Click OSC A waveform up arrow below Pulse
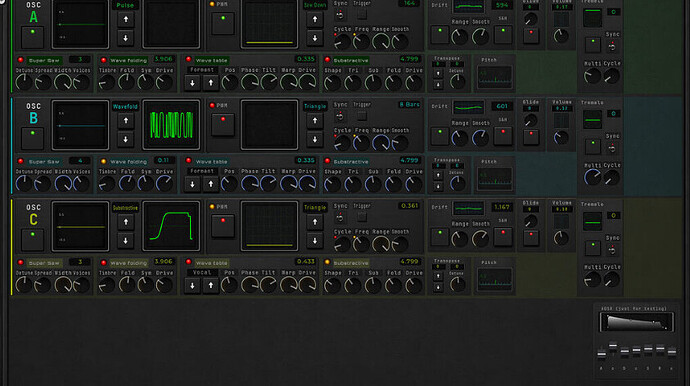The image size is (690, 386). tap(126, 19)
